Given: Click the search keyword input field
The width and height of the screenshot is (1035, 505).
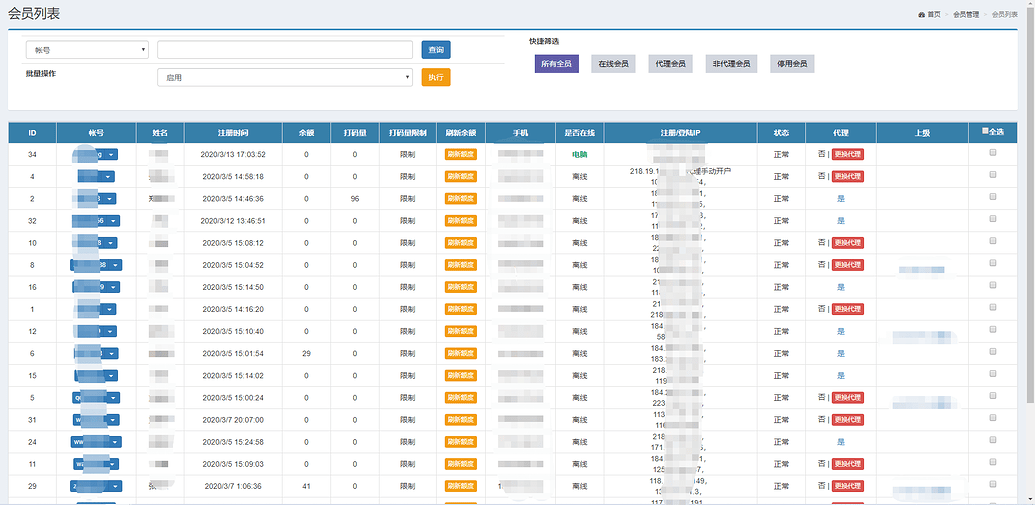Looking at the screenshot, I should click(x=285, y=50).
